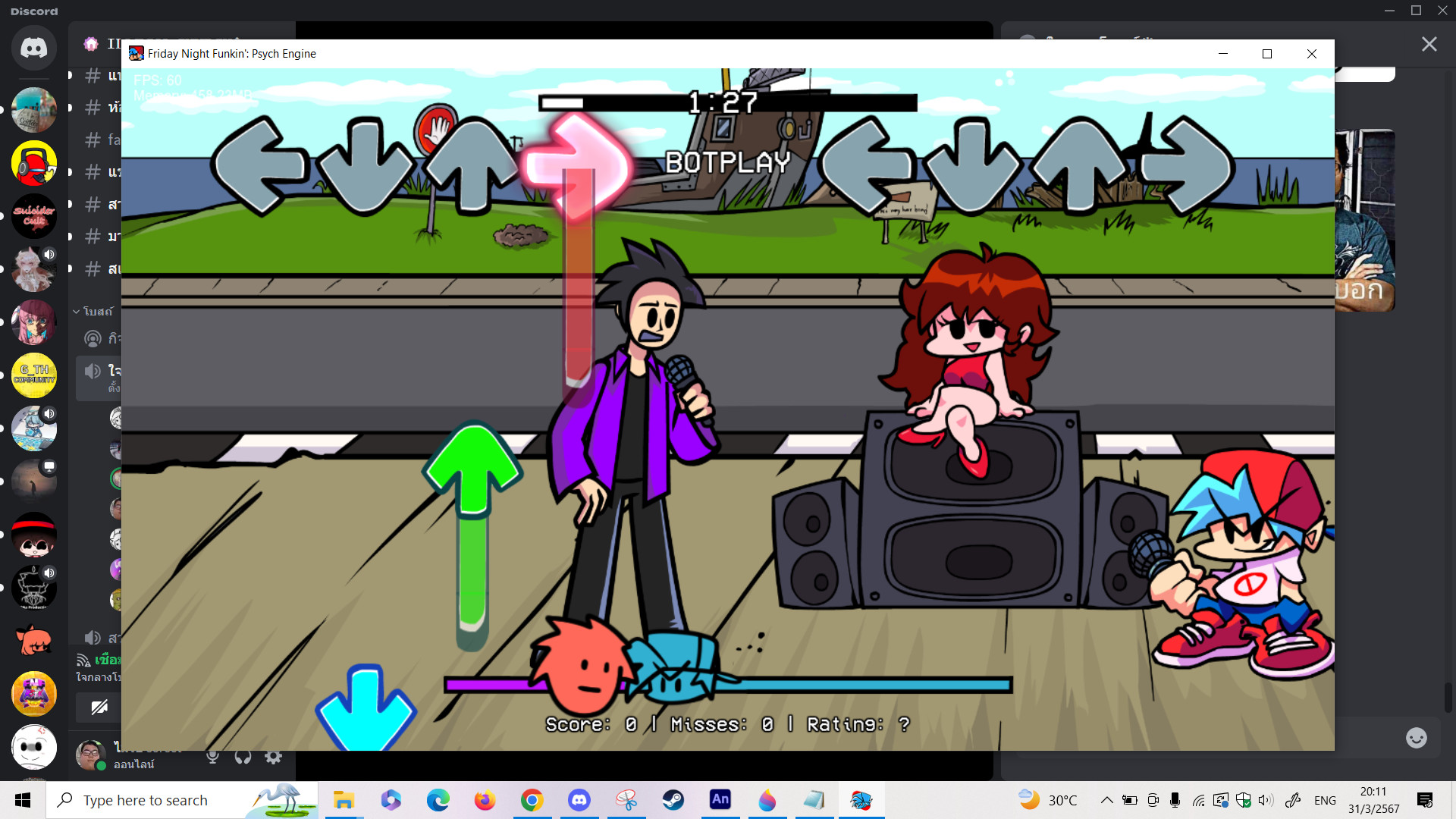The width and height of the screenshot is (1456, 819).
Task: Click your Discord user avatar
Action: point(90,755)
